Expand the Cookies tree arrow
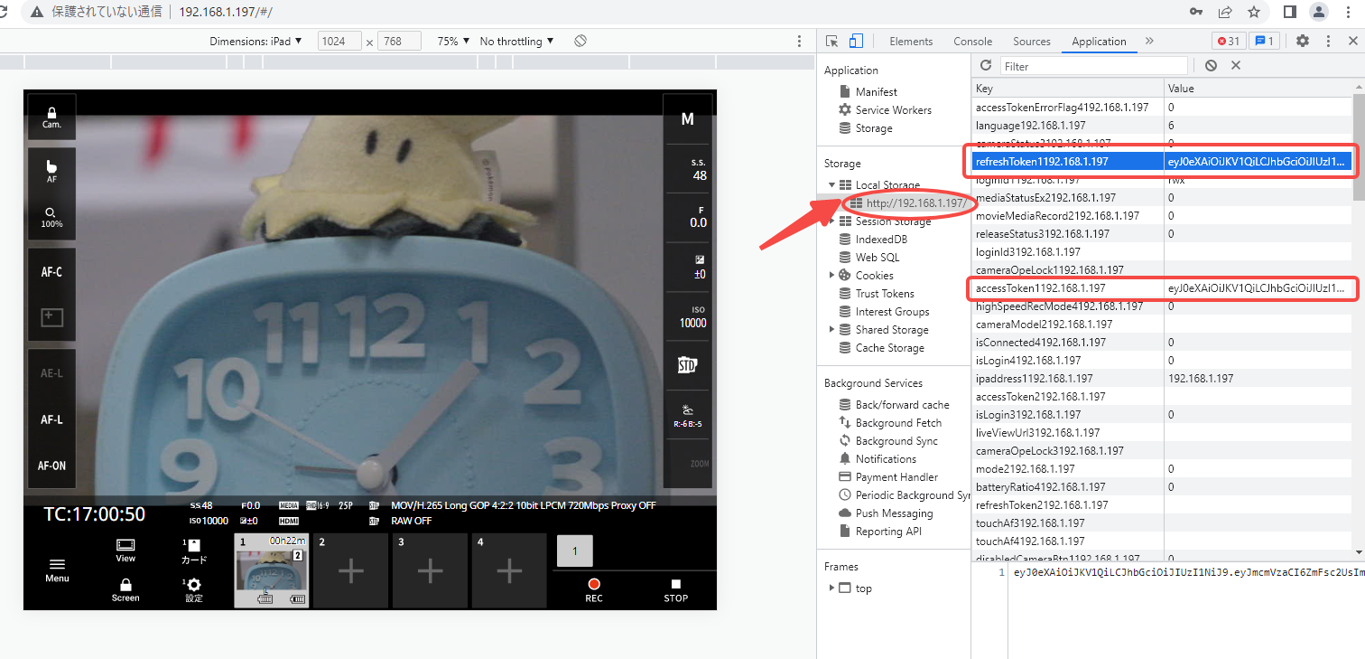The image size is (1365, 659). 832,275
